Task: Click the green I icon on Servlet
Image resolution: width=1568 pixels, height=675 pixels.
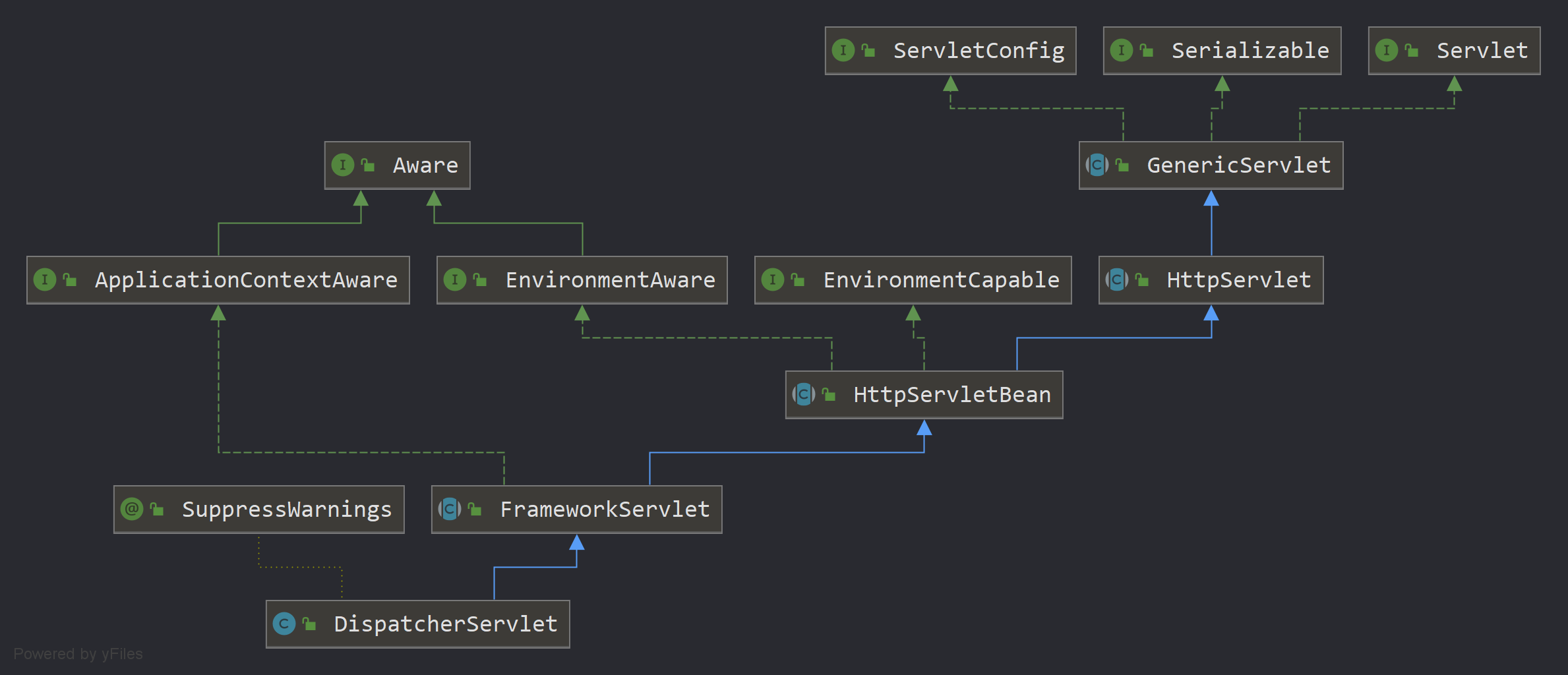Action: [x=1387, y=50]
